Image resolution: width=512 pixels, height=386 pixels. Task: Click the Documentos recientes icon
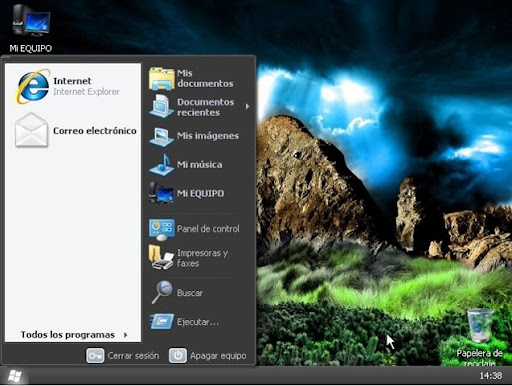[162, 106]
